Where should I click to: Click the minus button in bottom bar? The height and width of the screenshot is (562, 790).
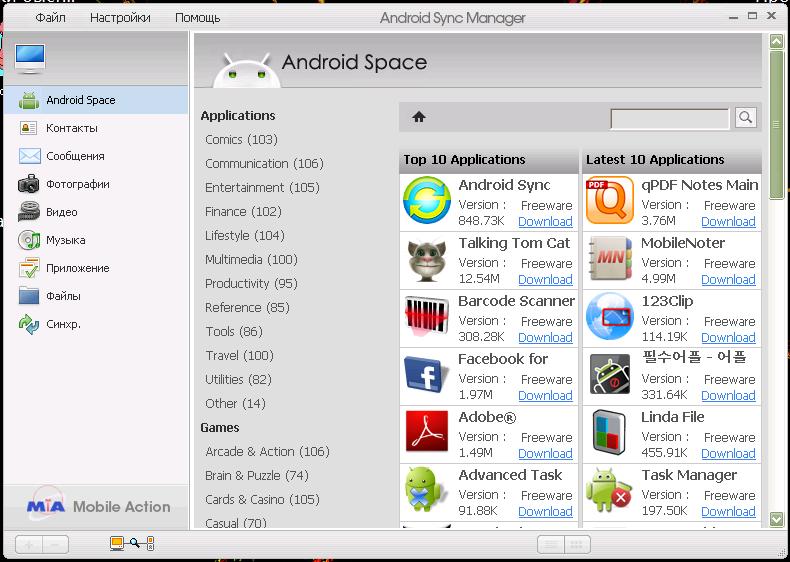pyautogui.click(x=55, y=544)
